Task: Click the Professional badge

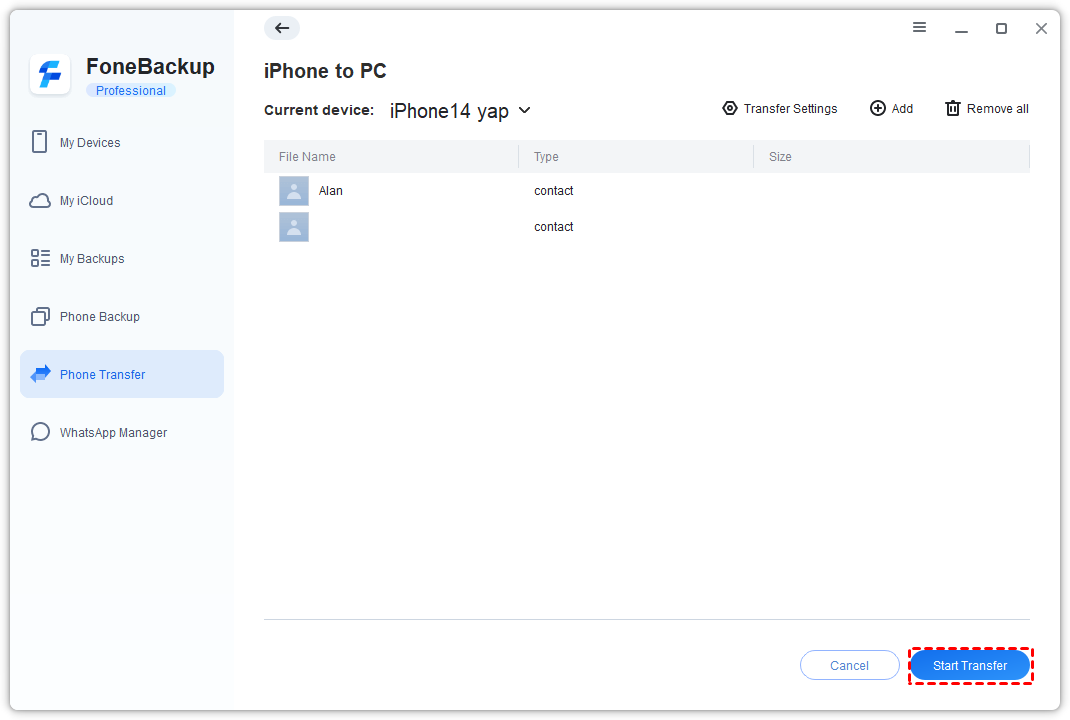Action: point(130,91)
